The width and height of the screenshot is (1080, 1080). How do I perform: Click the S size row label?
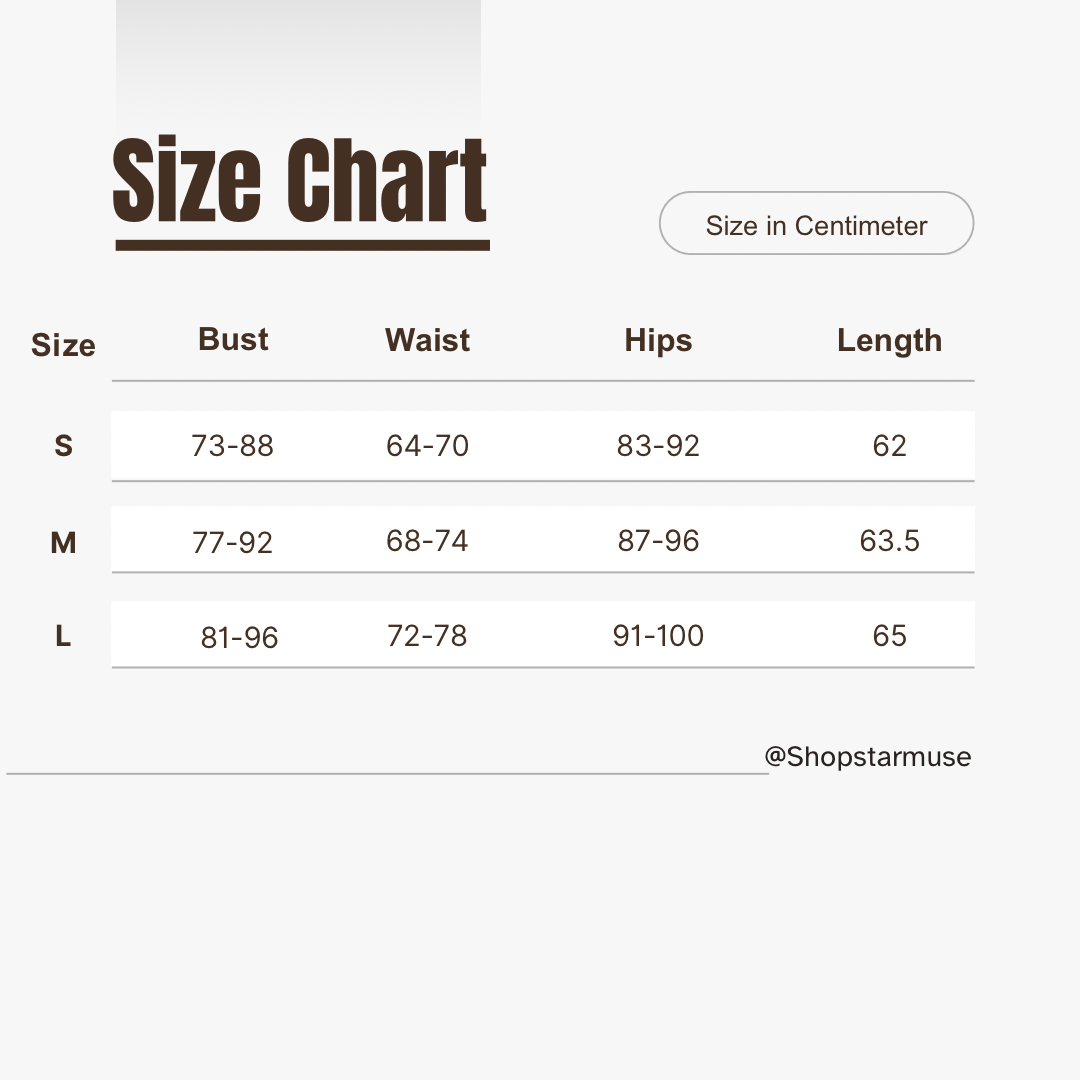pyautogui.click(x=63, y=446)
